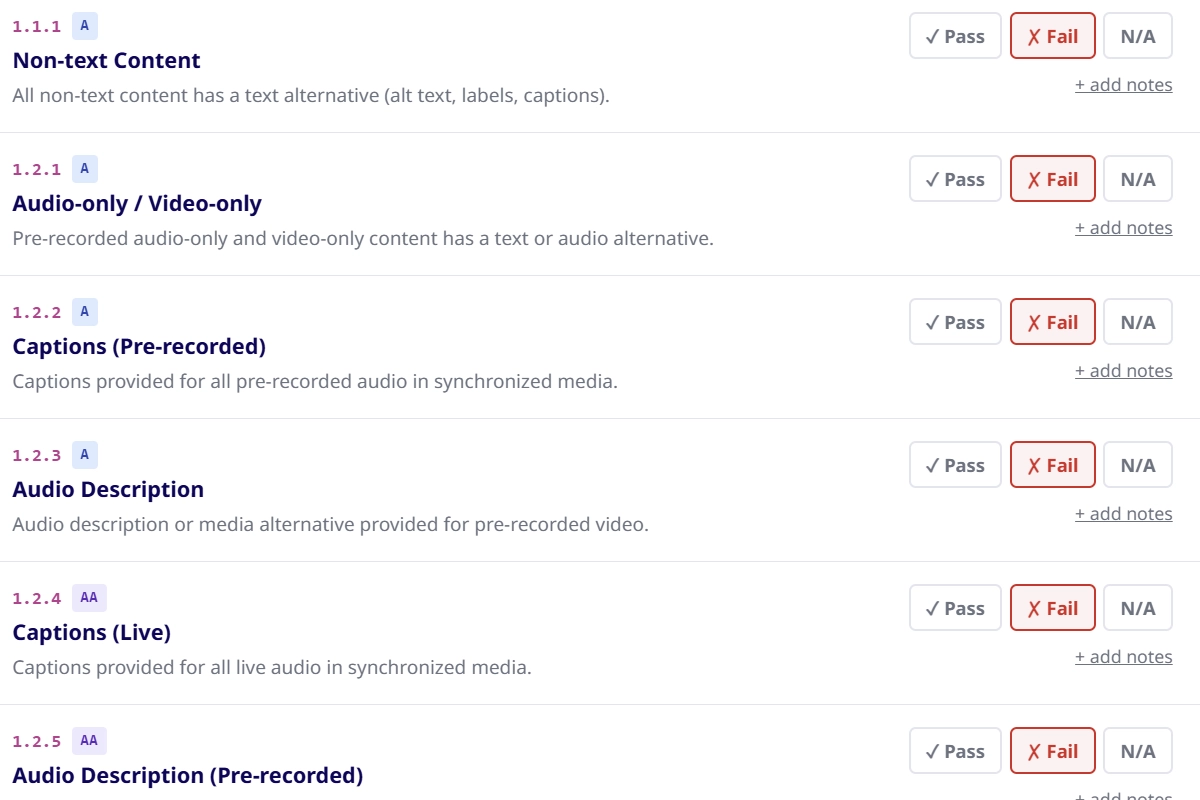Select Fail for 1.2.1 Audio-only / Video-only
Screen dimensions: 1200x800
tap(1052, 179)
